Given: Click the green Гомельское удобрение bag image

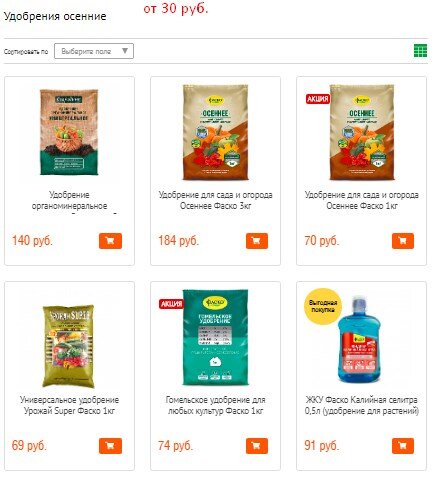Looking at the screenshot, I should click(x=215, y=337).
